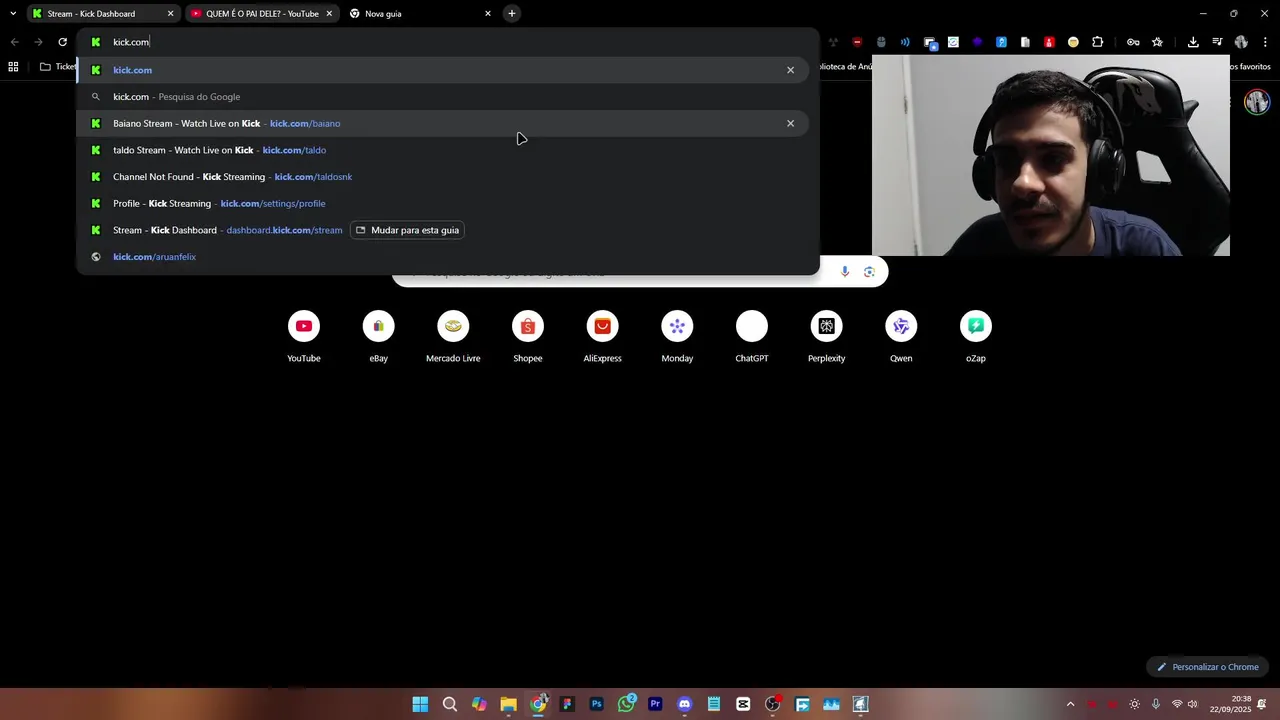Open File Explorer from taskbar
The width and height of the screenshot is (1280, 720).
508,704
